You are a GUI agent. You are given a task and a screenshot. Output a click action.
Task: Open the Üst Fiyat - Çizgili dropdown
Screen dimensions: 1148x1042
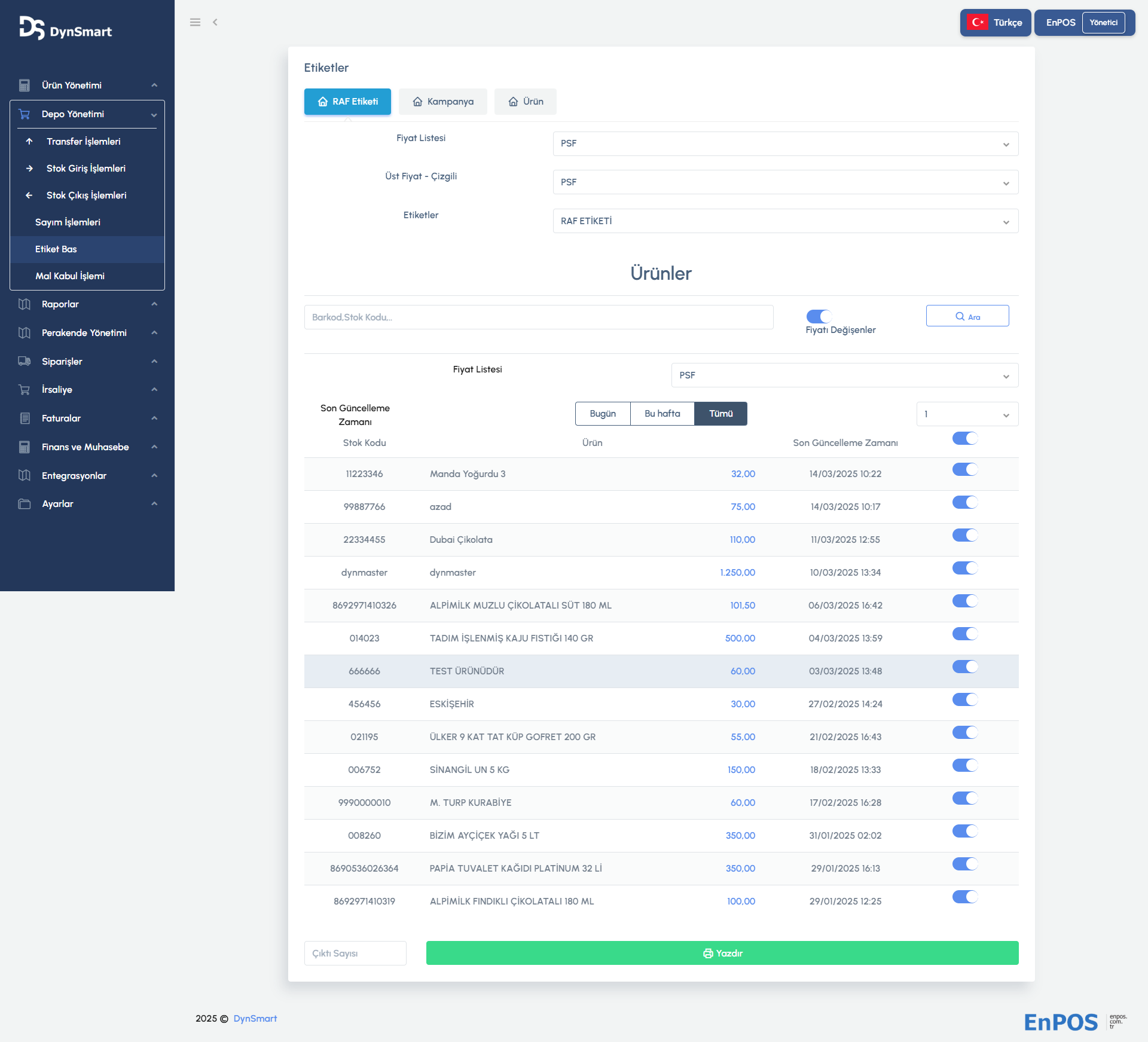(785, 182)
